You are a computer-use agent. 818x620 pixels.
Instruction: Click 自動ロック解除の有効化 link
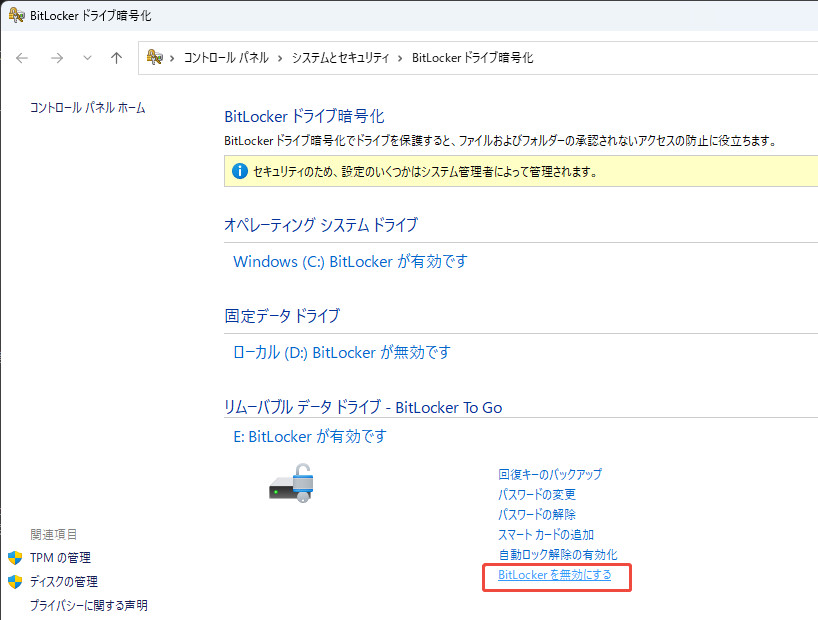pyautogui.click(x=558, y=554)
